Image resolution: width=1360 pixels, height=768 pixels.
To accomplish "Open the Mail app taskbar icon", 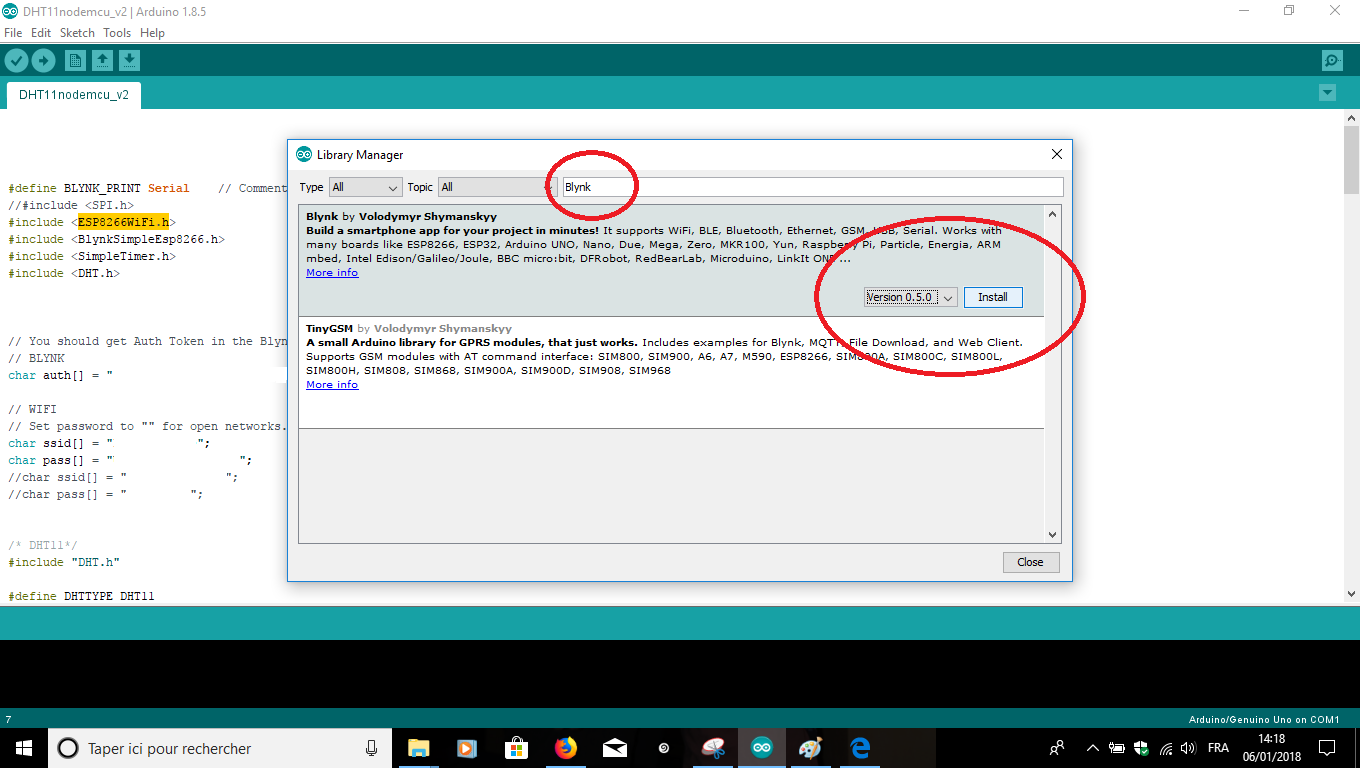I will click(x=614, y=748).
